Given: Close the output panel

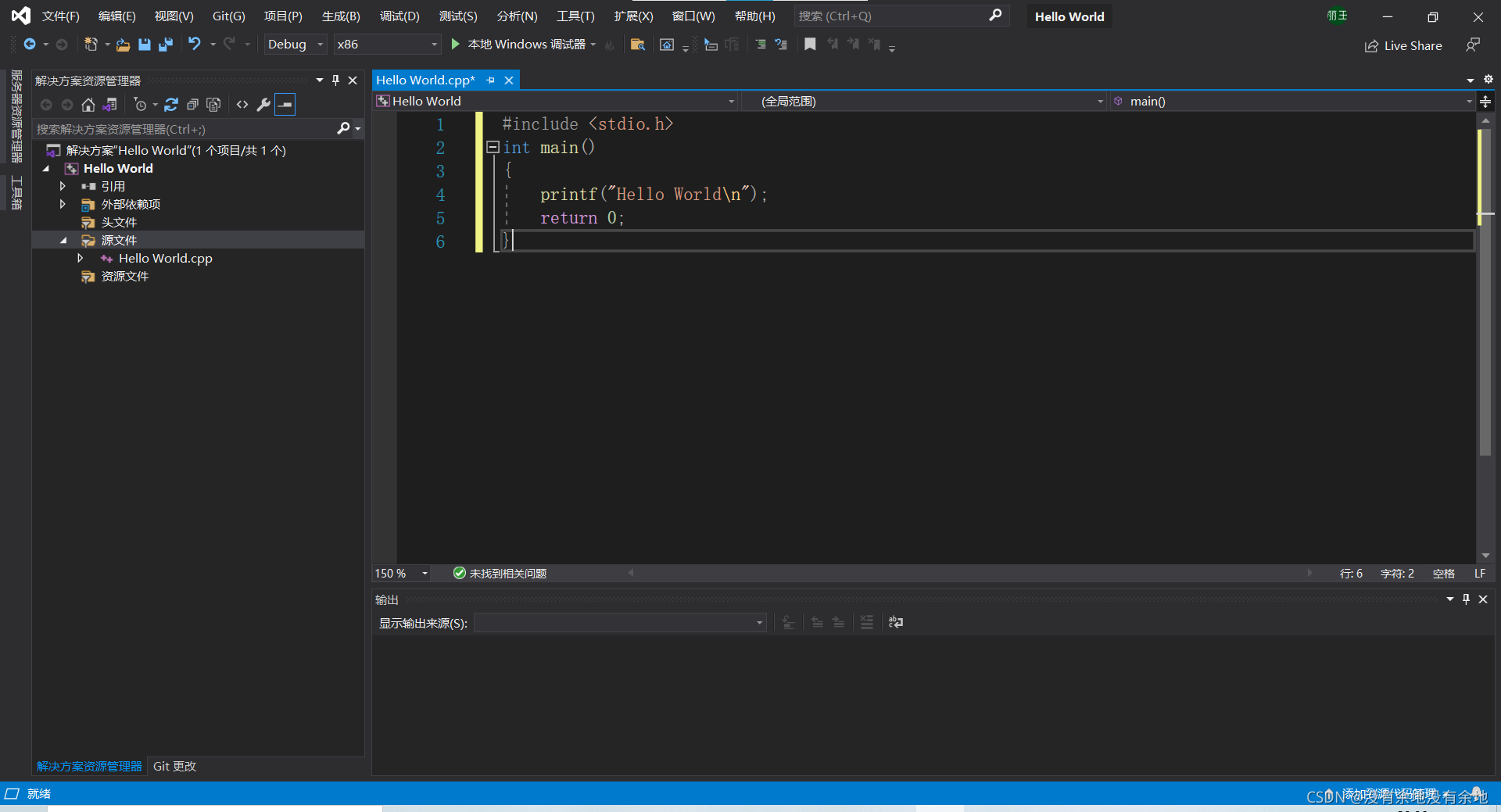Looking at the screenshot, I should point(1483,599).
